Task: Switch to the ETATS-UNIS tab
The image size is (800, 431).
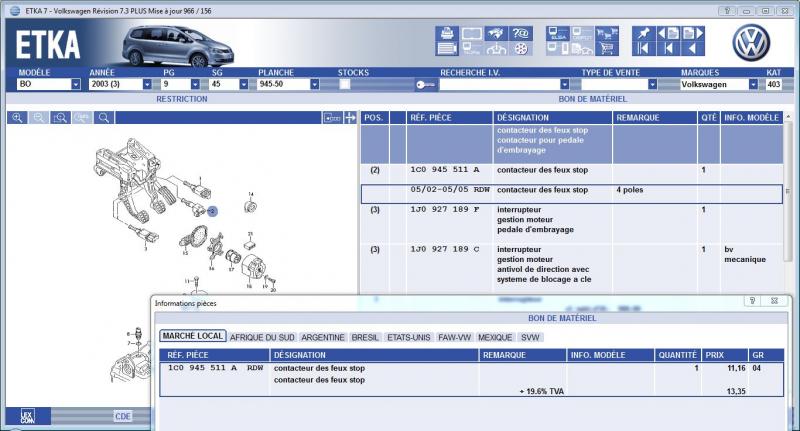Action: [409, 338]
